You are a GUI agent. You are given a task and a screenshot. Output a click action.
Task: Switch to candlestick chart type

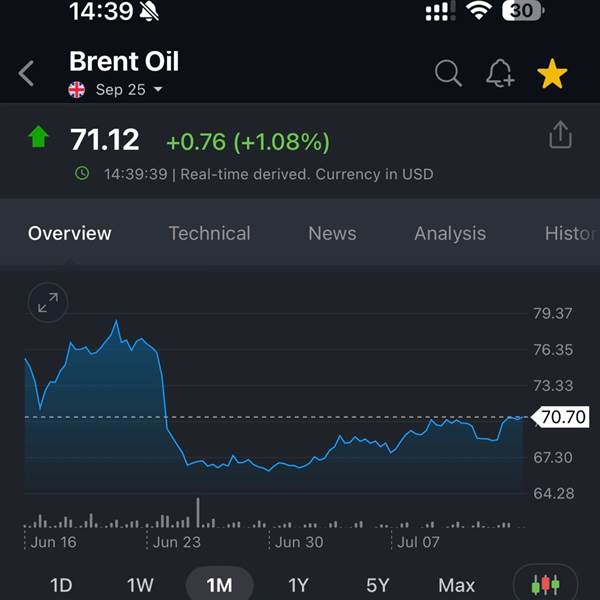coord(545,584)
